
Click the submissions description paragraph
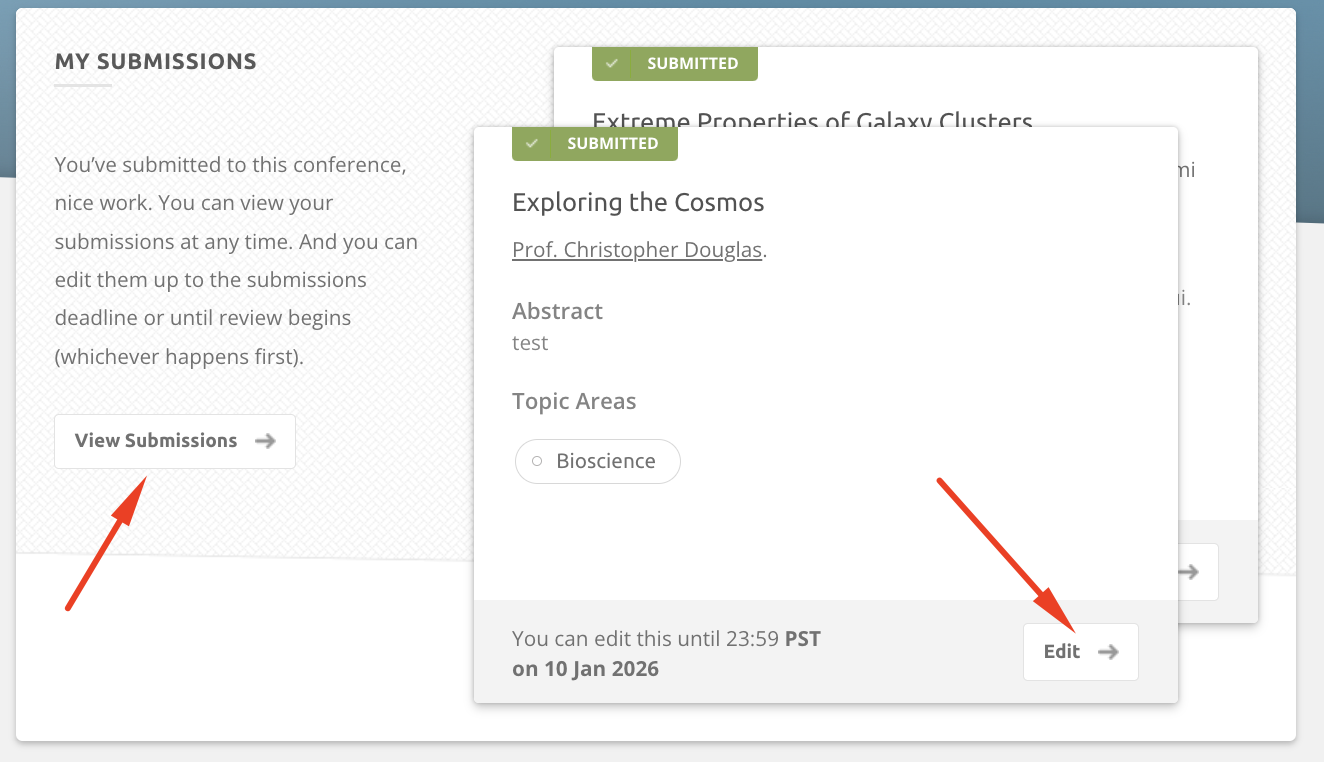coord(236,260)
